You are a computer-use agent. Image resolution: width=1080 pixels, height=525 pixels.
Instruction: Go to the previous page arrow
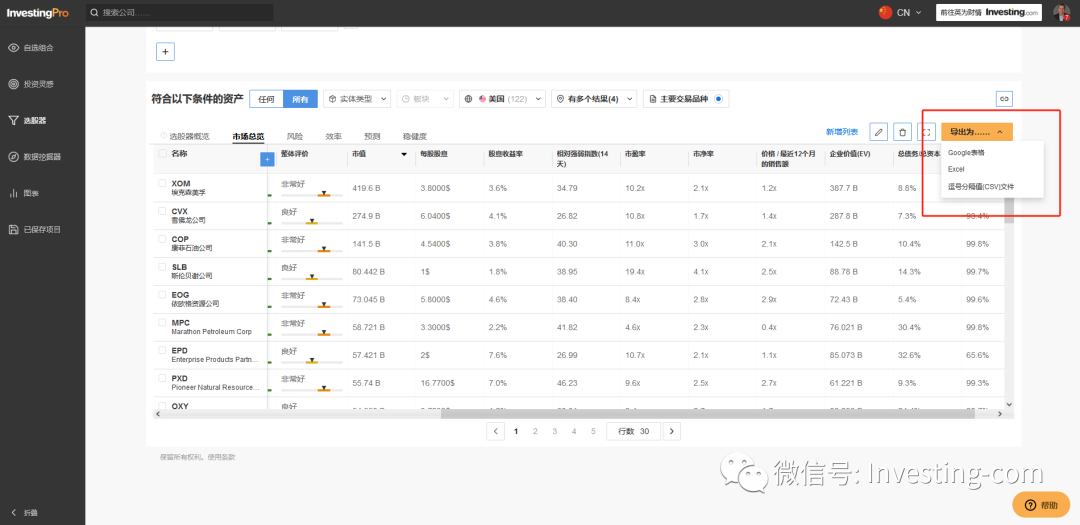[495, 431]
